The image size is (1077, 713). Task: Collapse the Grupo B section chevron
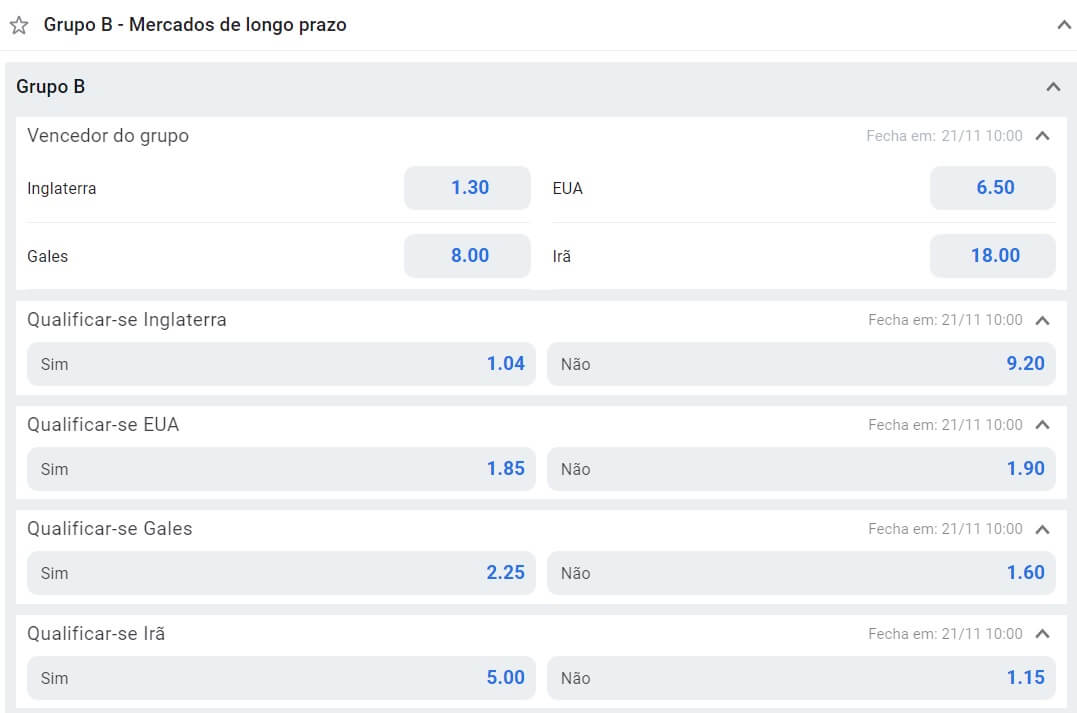point(1052,87)
